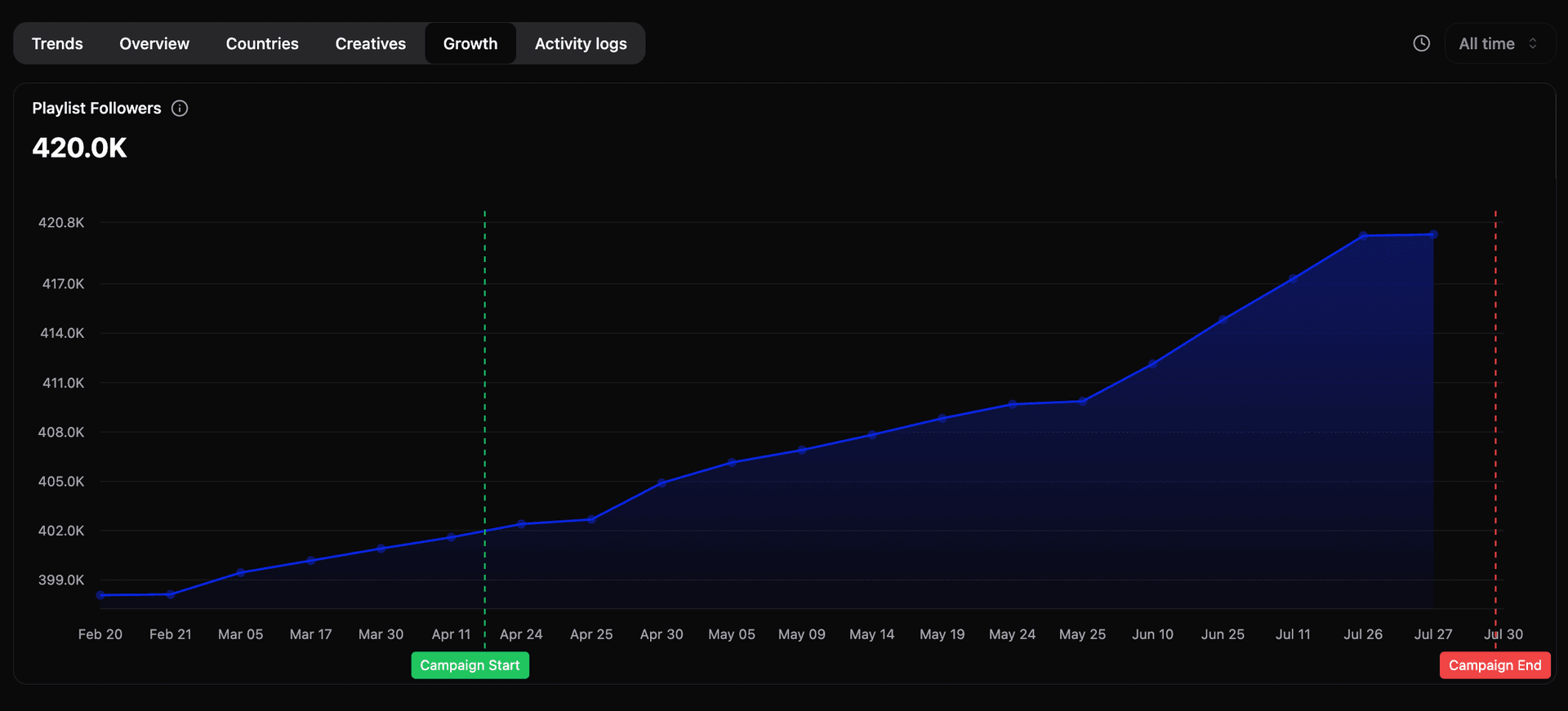Select the May 25 data point

[x=1082, y=401]
